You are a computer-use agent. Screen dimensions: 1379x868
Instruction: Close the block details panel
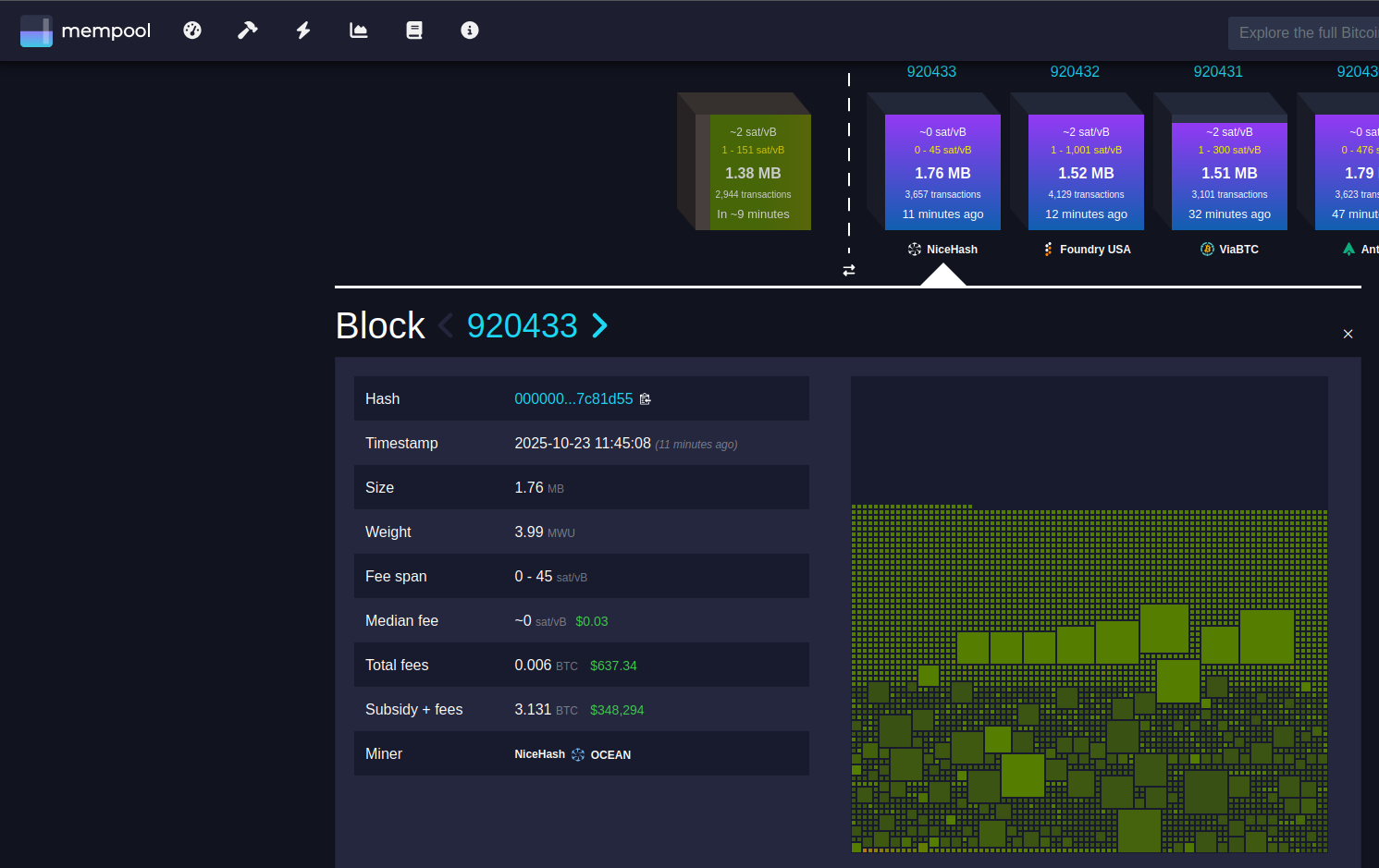coord(1348,334)
